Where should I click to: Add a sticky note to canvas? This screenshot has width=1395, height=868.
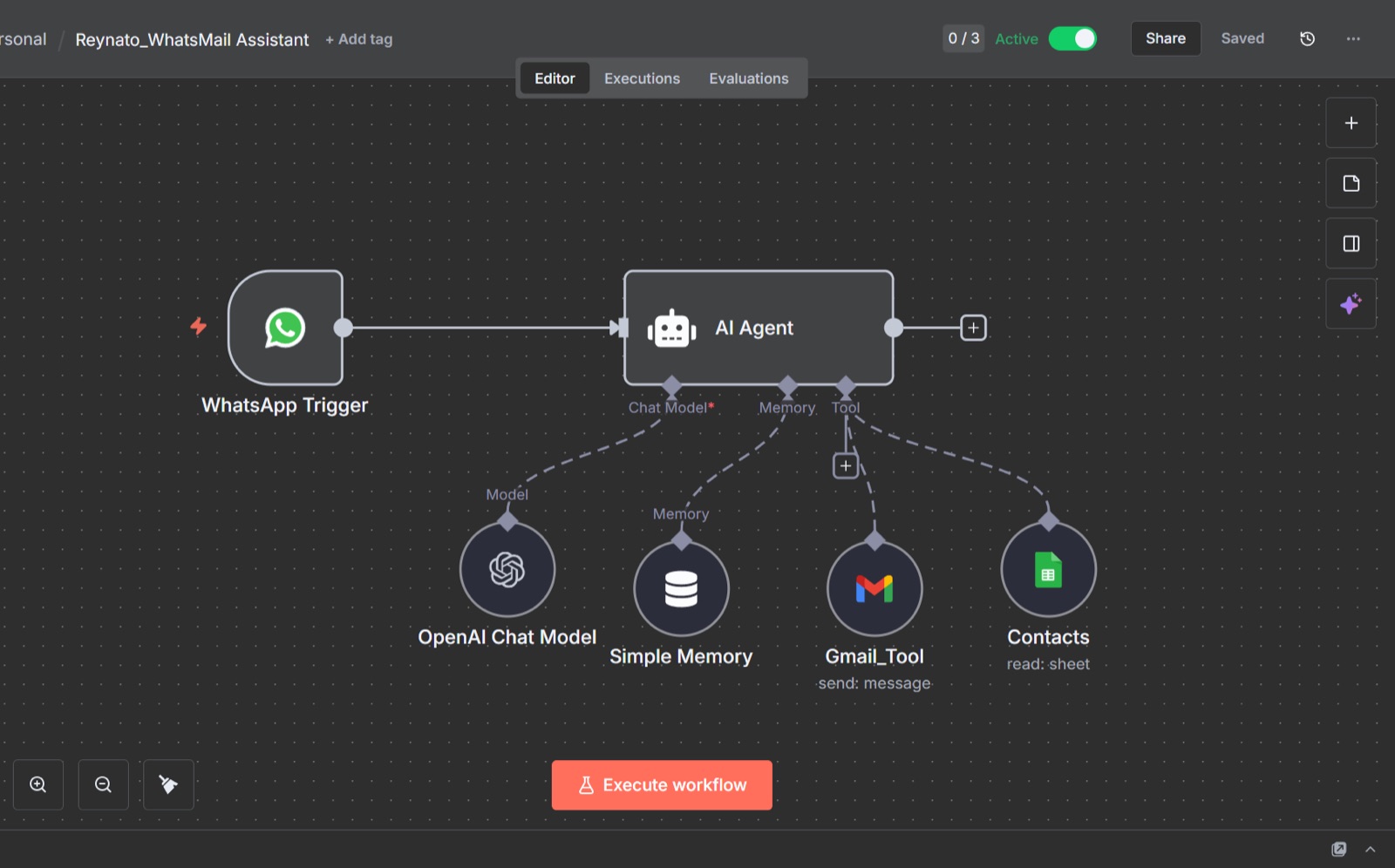(x=1351, y=183)
